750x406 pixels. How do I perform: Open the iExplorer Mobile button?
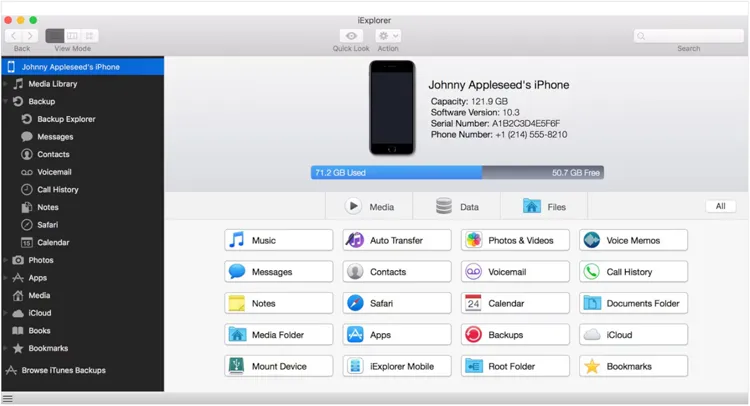point(397,366)
